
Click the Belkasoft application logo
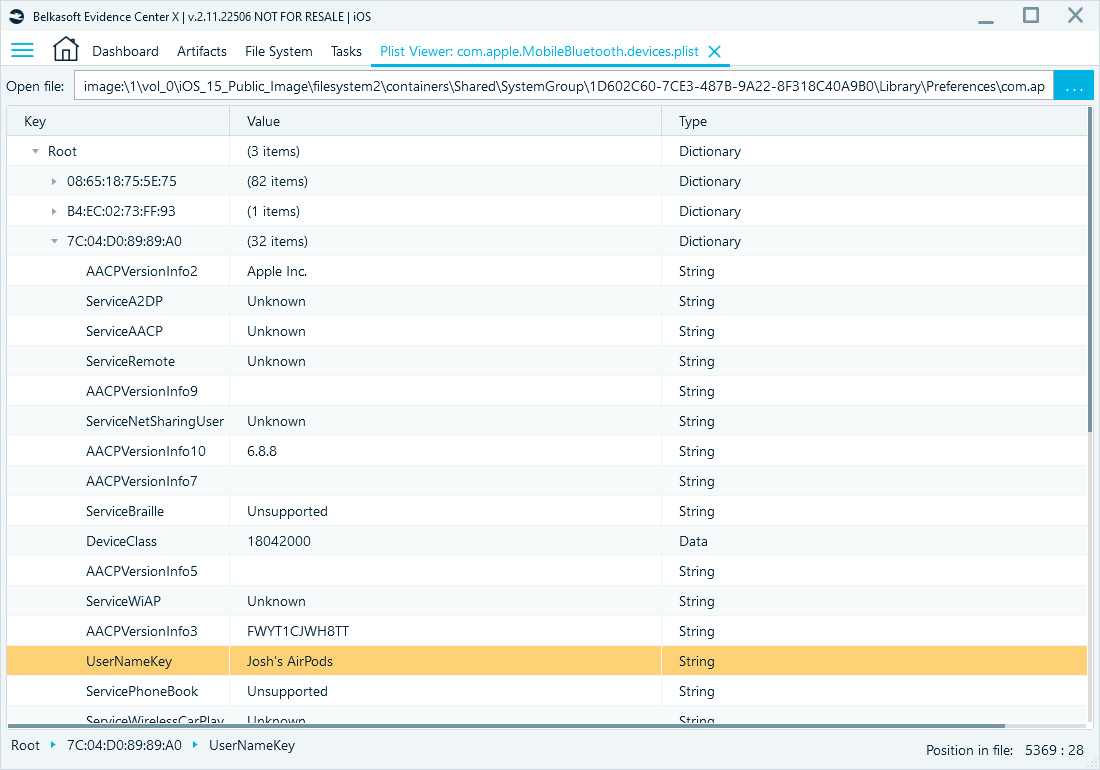click(17, 16)
